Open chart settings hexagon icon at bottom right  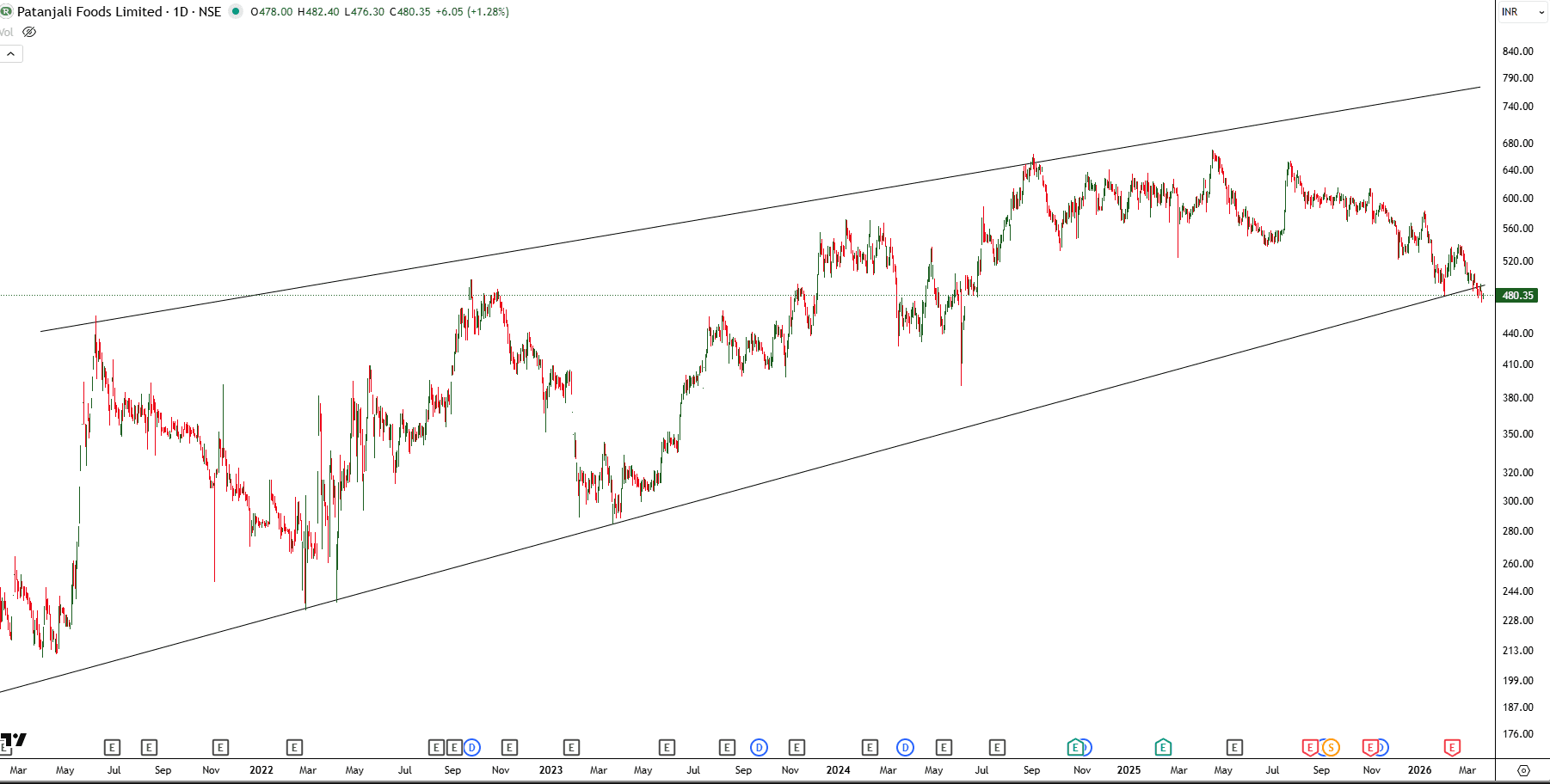1523,770
